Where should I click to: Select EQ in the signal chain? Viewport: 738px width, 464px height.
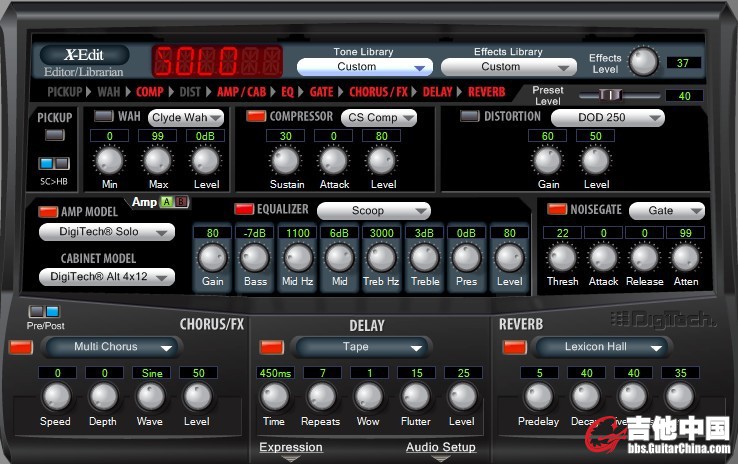point(287,92)
